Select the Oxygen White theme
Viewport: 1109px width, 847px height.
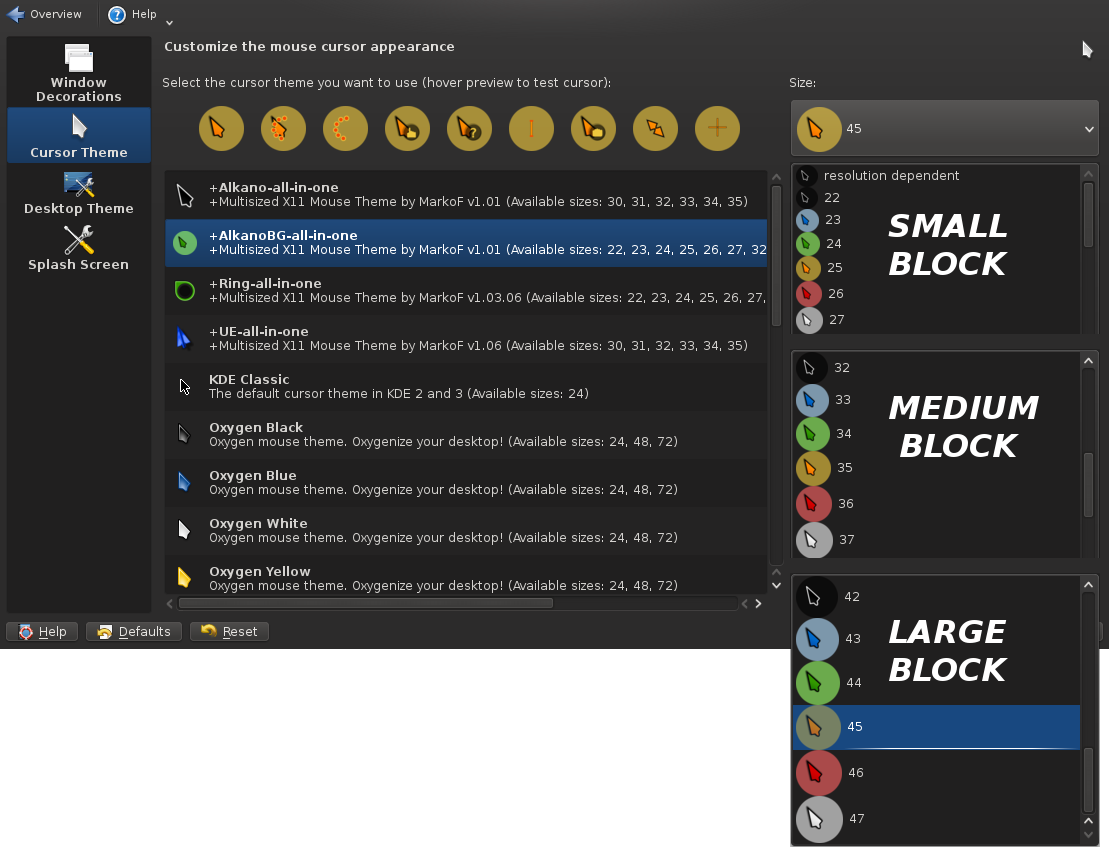click(466, 531)
